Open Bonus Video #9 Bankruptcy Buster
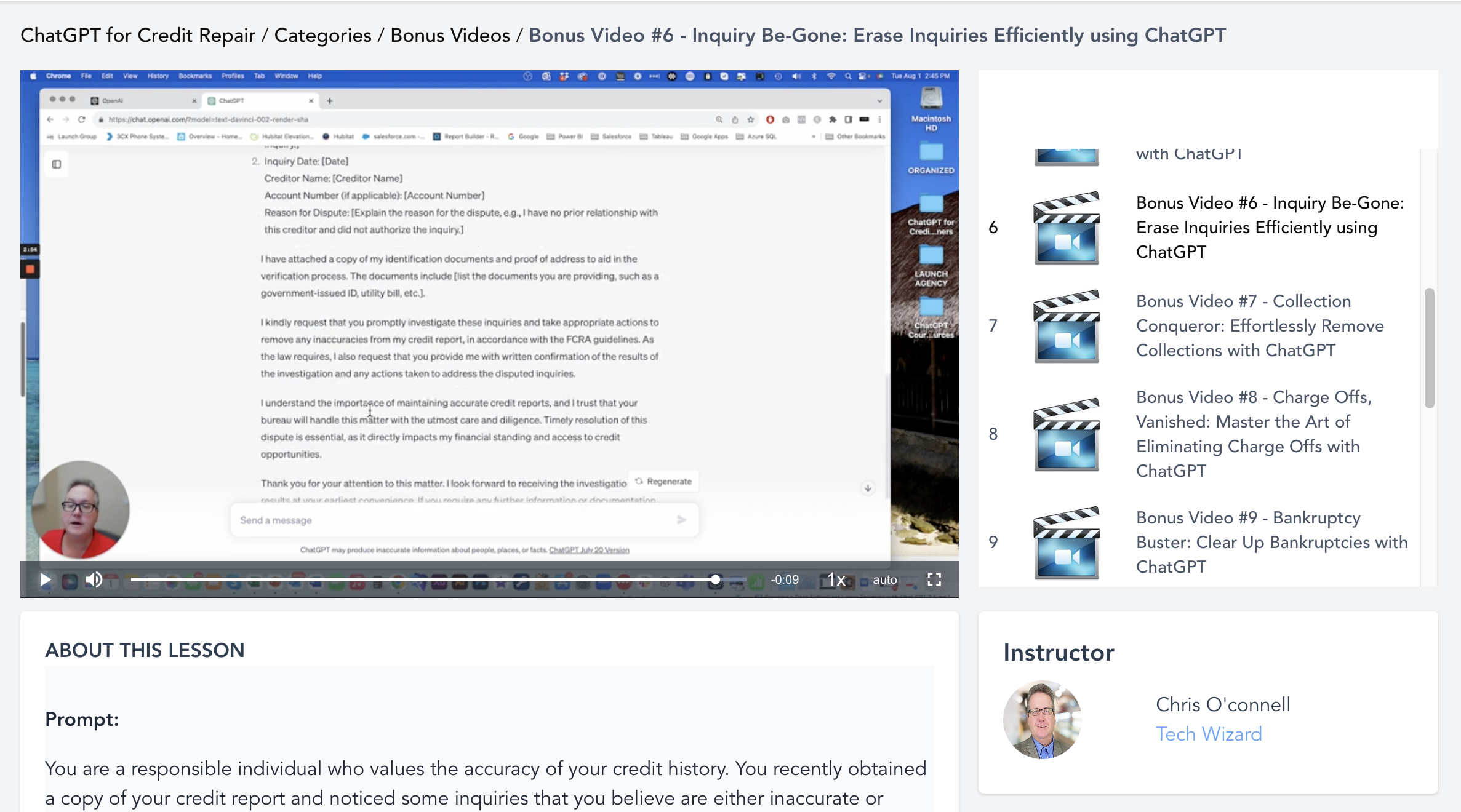 pyautogui.click(x=1271, y=542)
